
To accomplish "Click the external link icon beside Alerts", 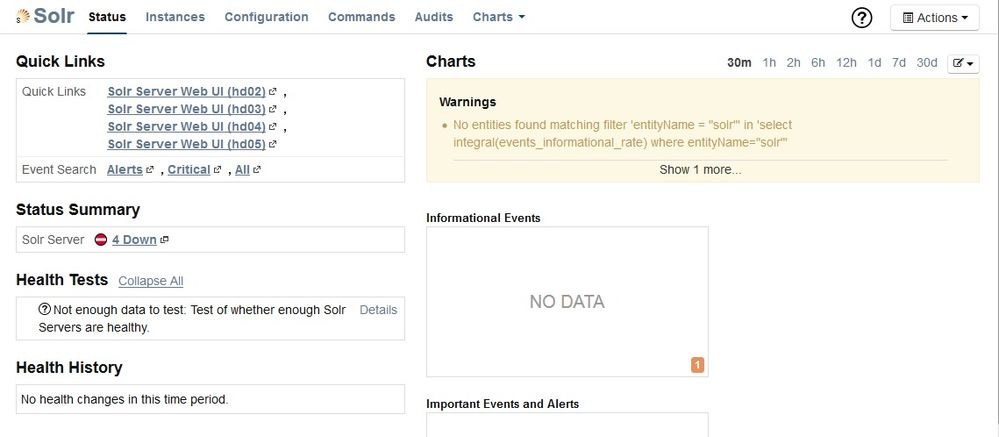I will point(150,170).
